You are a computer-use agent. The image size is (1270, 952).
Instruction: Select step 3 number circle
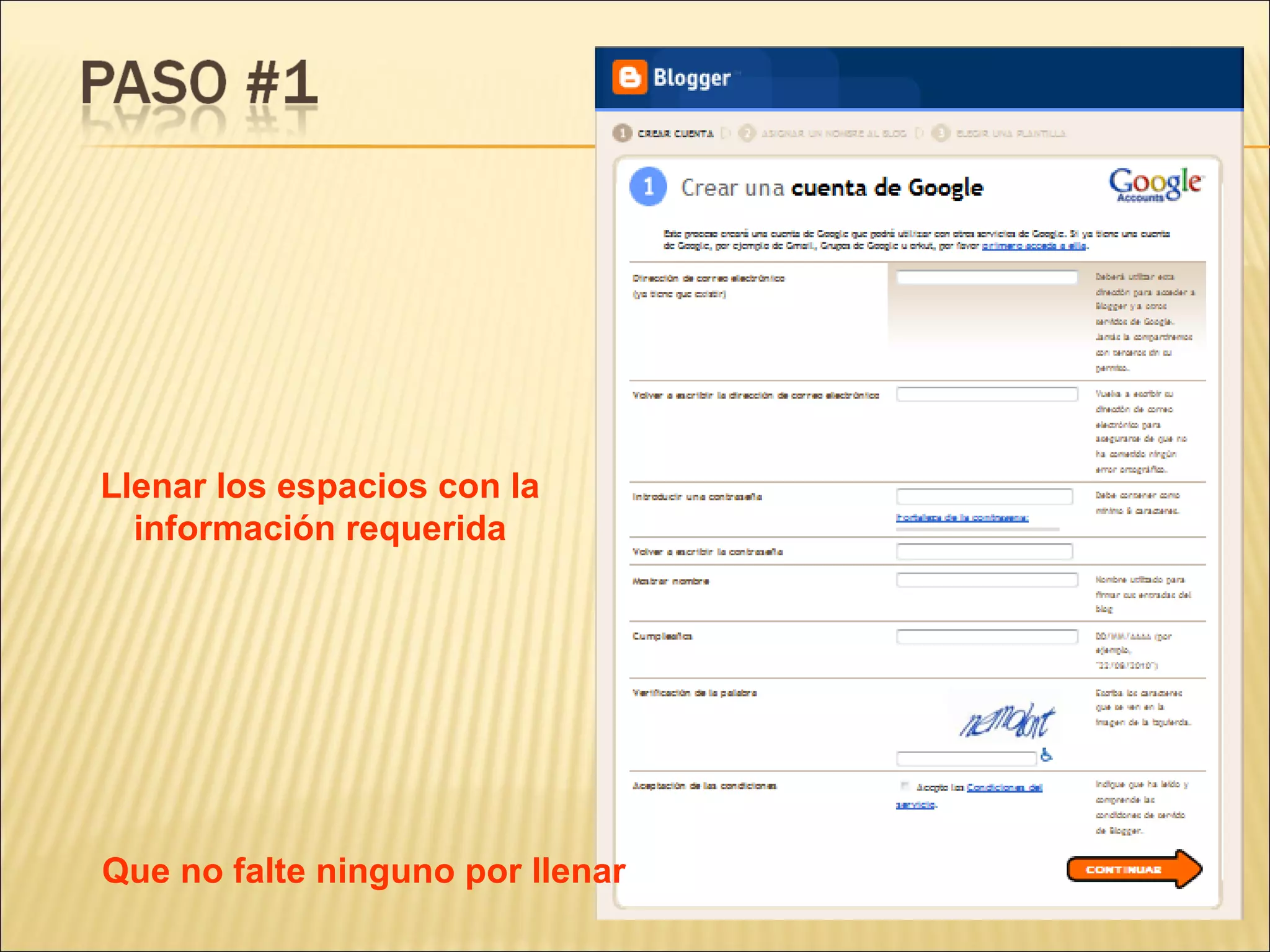941,133
